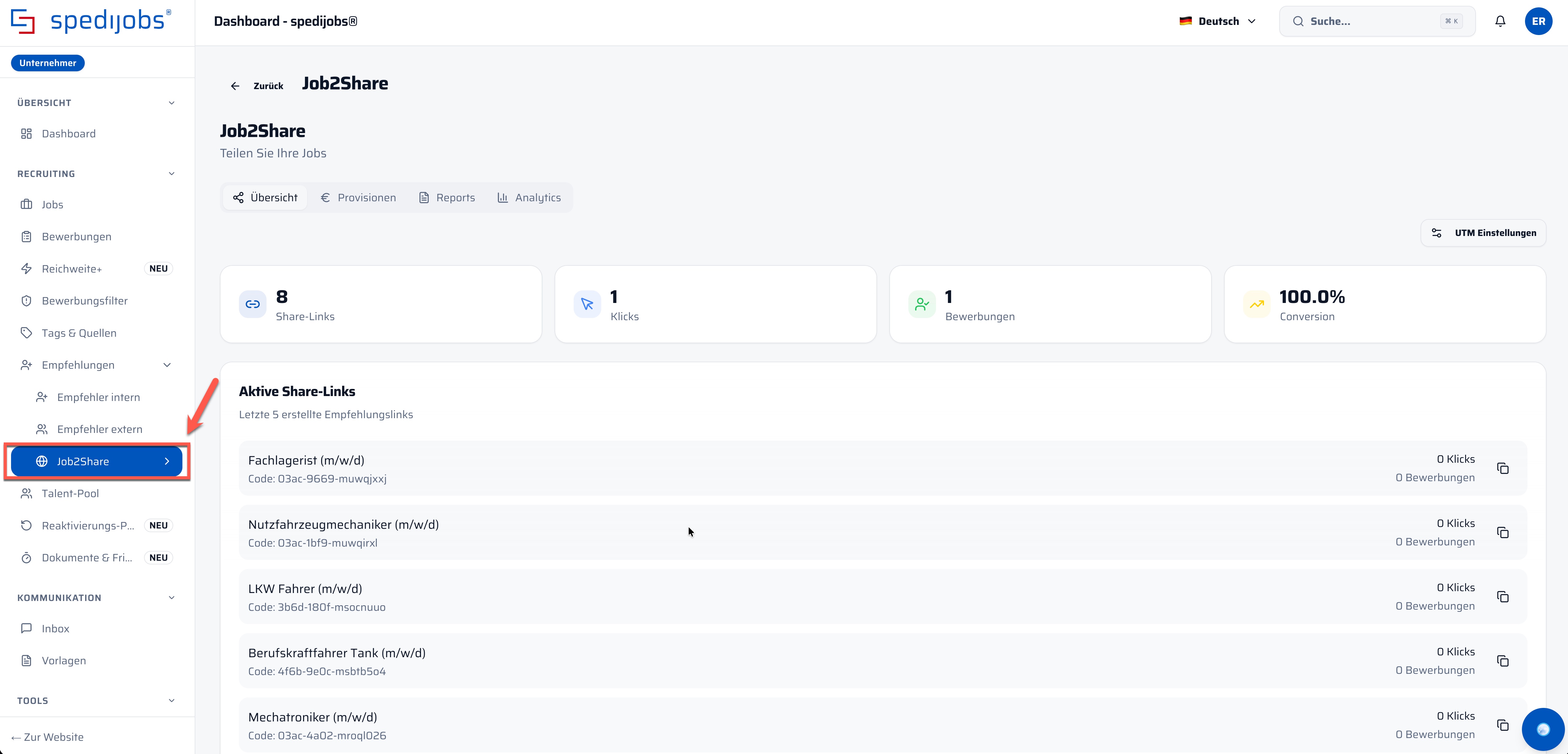
Task: Open UTM Einstellungen
Action: coord(1483,233)
